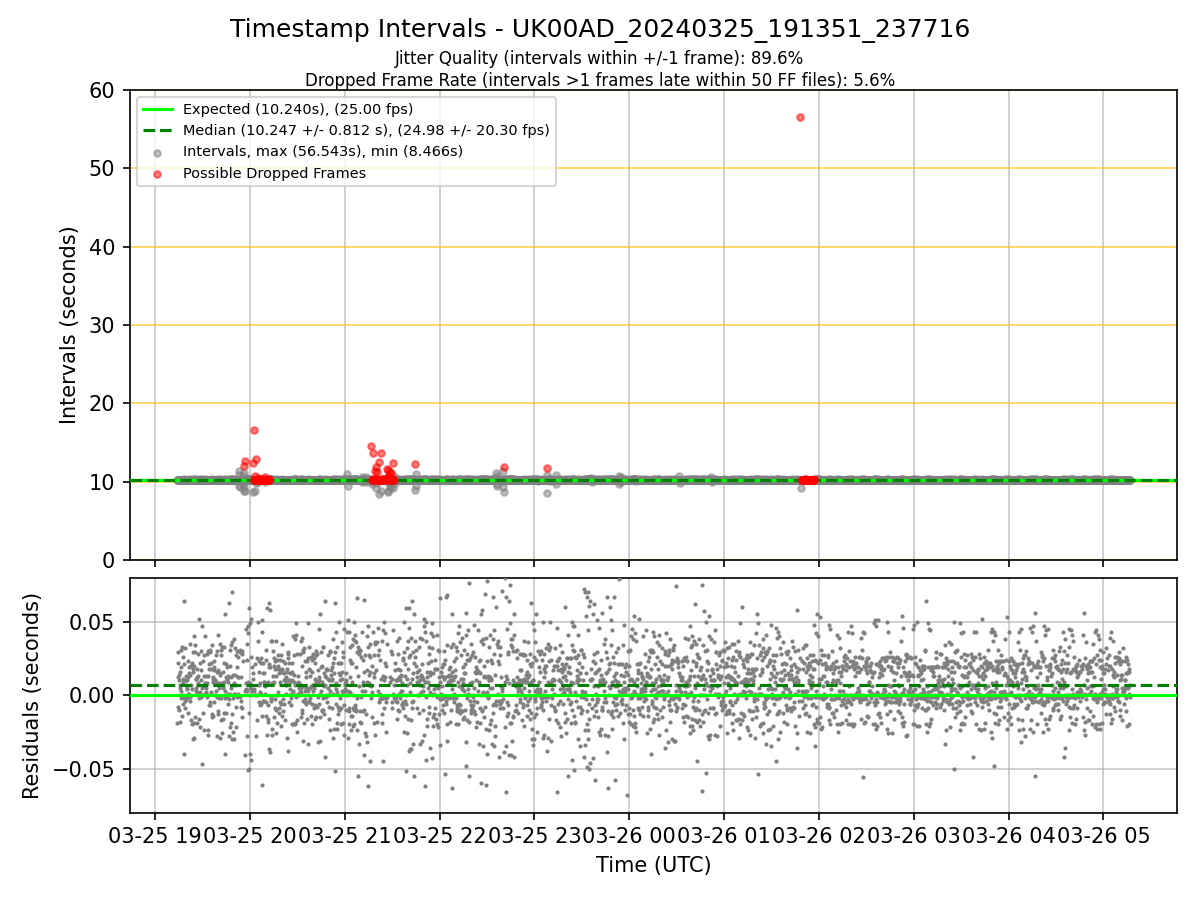Click the x-axis tick label "03-26 05"
1200x900 pixels.
click(x=1102, y=834)
